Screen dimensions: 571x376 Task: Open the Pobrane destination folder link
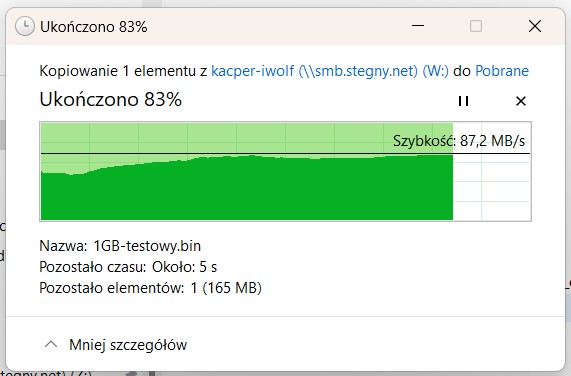pyautogui.click(x=502, y=71)
